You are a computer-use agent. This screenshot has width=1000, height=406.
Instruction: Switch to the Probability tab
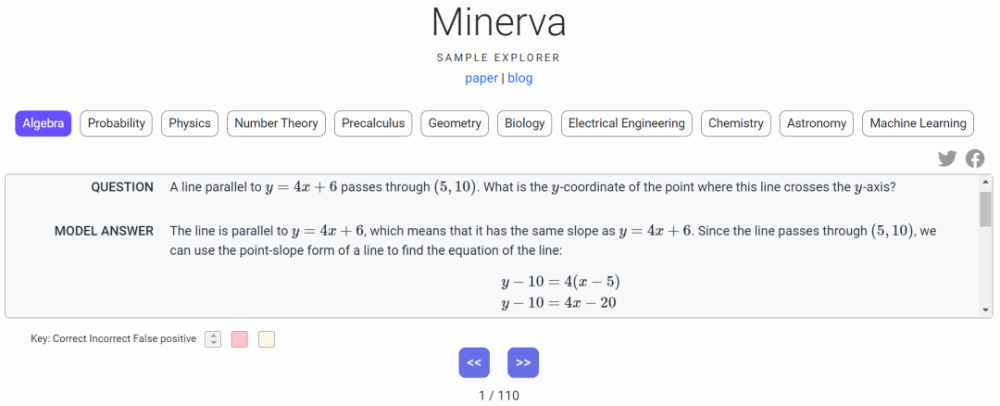[116, 124]
